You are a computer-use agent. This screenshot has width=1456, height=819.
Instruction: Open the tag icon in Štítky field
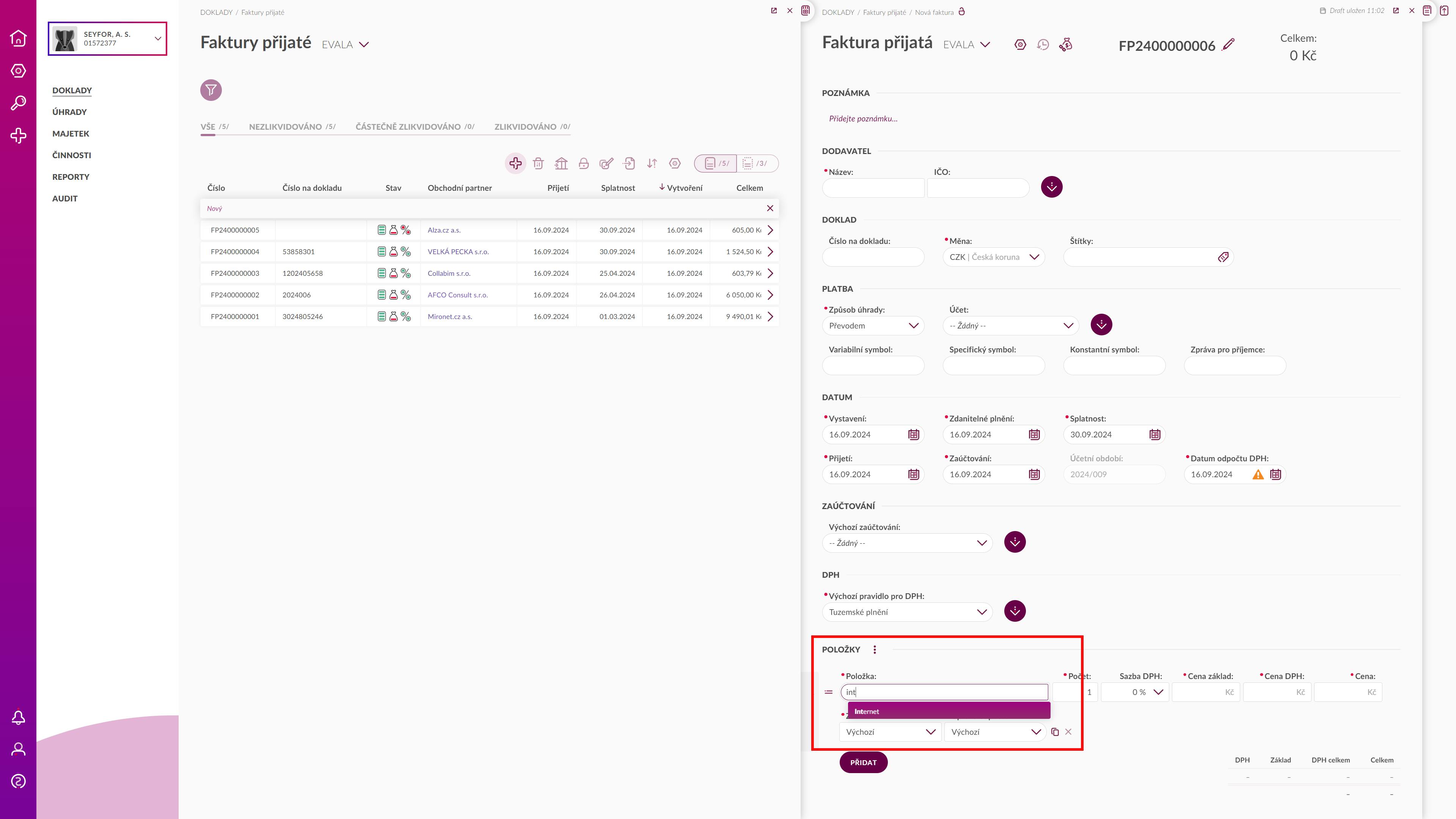point(1223,257)
